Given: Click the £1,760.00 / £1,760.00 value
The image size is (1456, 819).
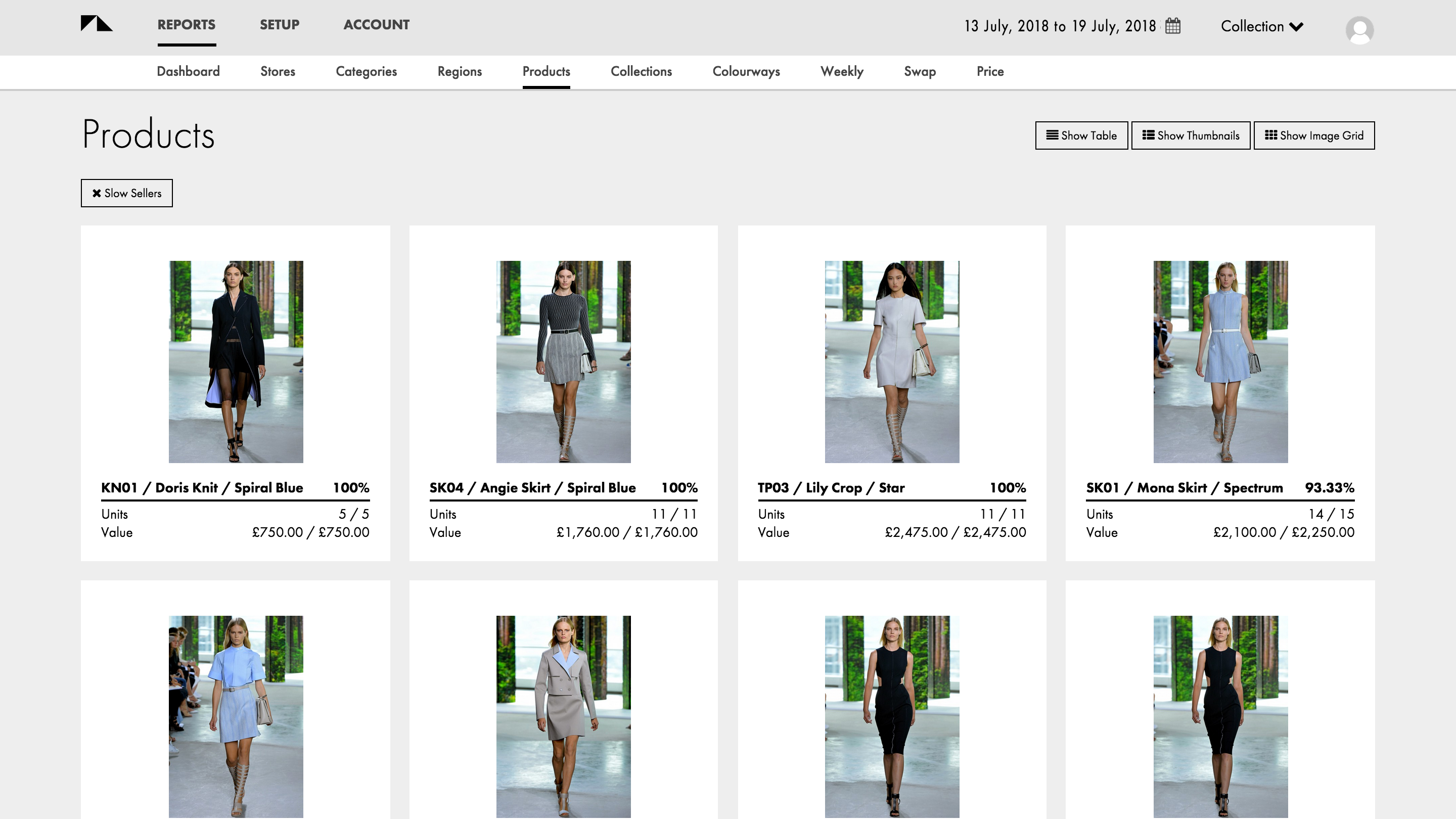Looking at the screenshot, I should tap(627, 532).
